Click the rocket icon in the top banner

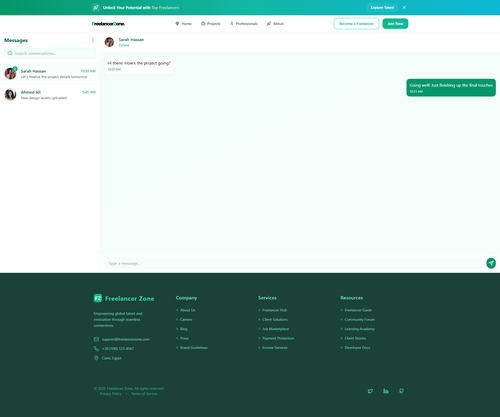point(96,7)
